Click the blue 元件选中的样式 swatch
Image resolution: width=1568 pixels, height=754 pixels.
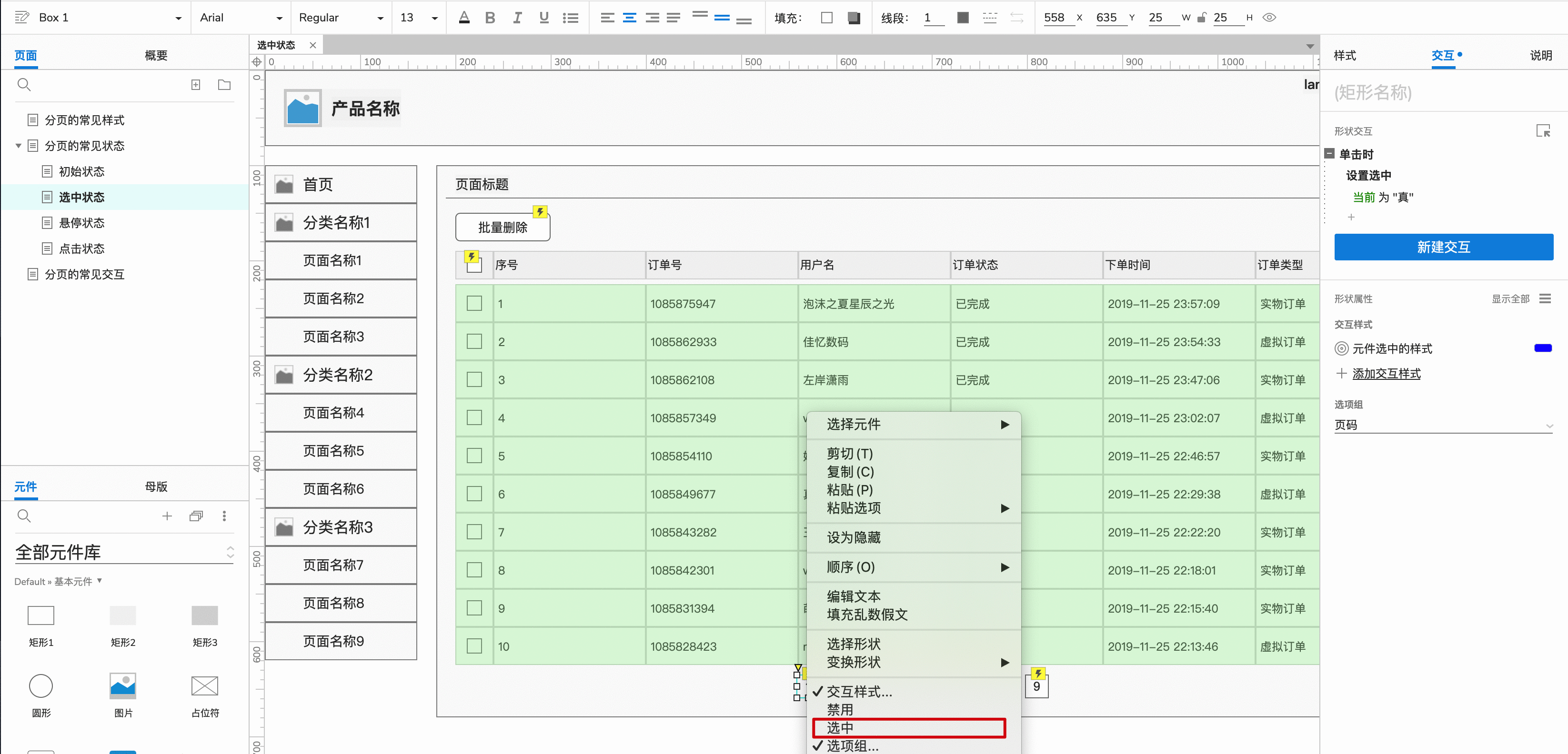(x=1543, y=349)
